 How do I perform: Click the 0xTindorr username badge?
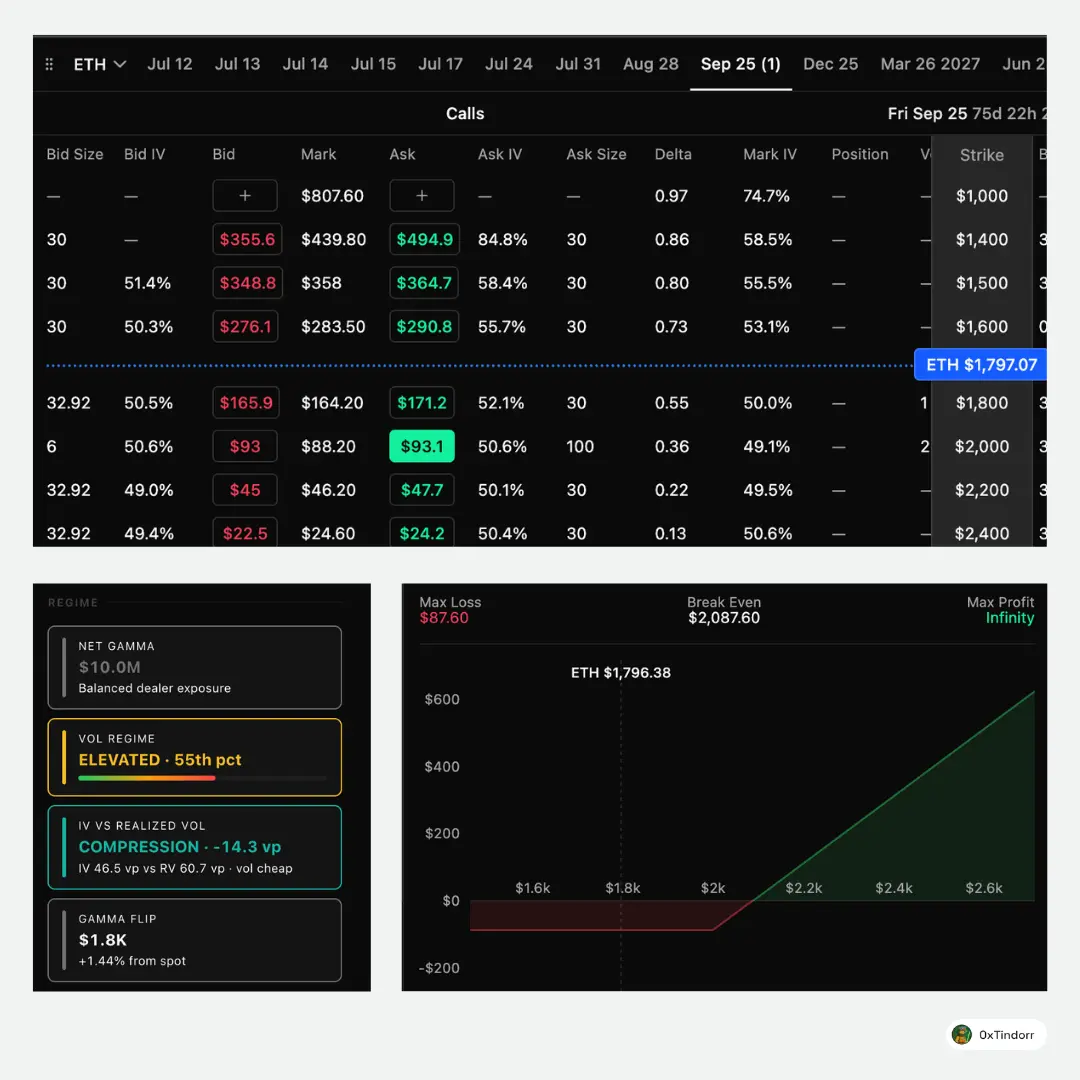pyautogui.click(x=996, y=1035)
